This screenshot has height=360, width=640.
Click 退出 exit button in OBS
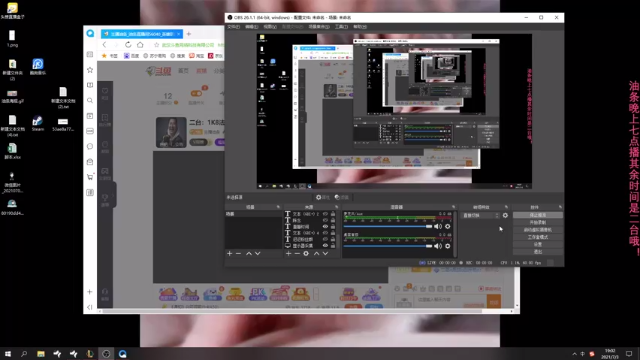pos(538,252)
